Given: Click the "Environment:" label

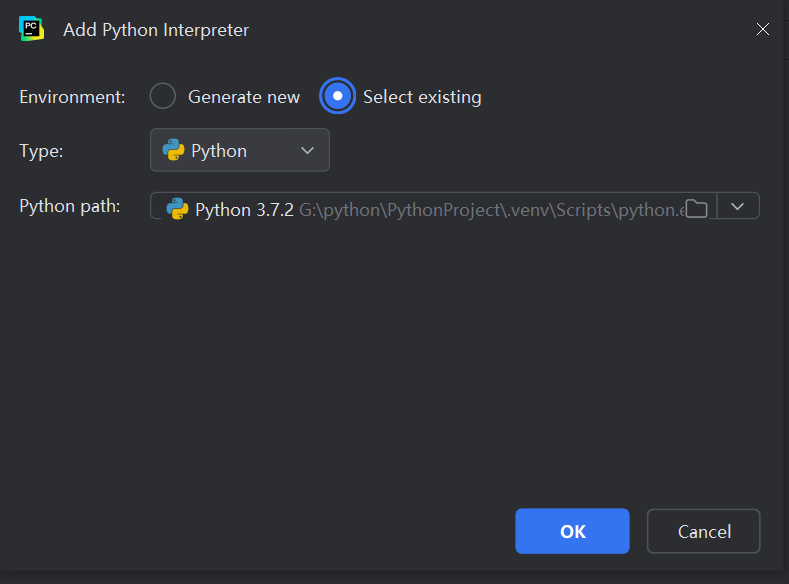Looking at the screenshot, I should [x=72, y=97].
